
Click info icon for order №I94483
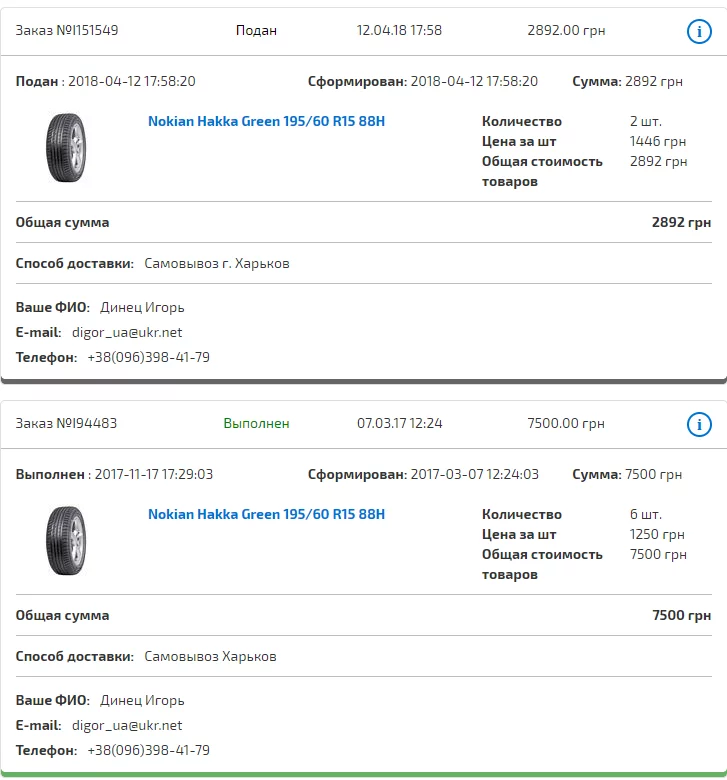(x=699, y=424)
